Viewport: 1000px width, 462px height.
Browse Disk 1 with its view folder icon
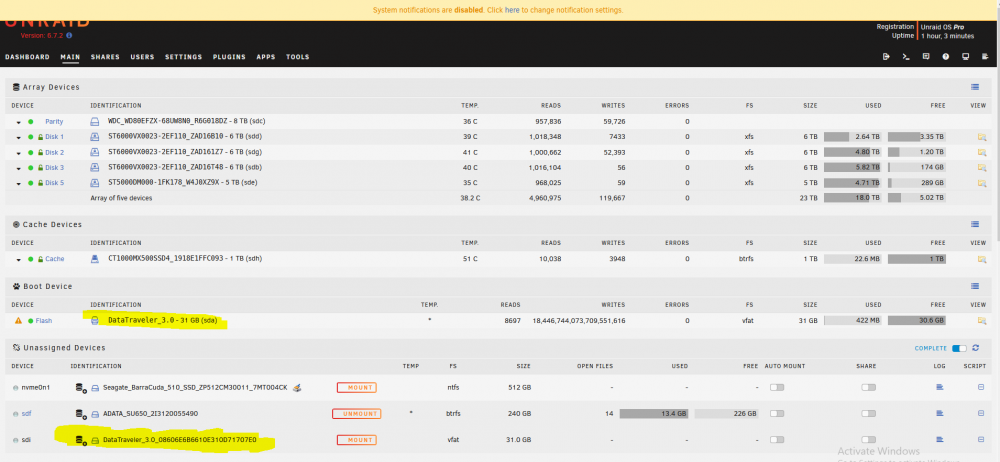coord(982,137)
